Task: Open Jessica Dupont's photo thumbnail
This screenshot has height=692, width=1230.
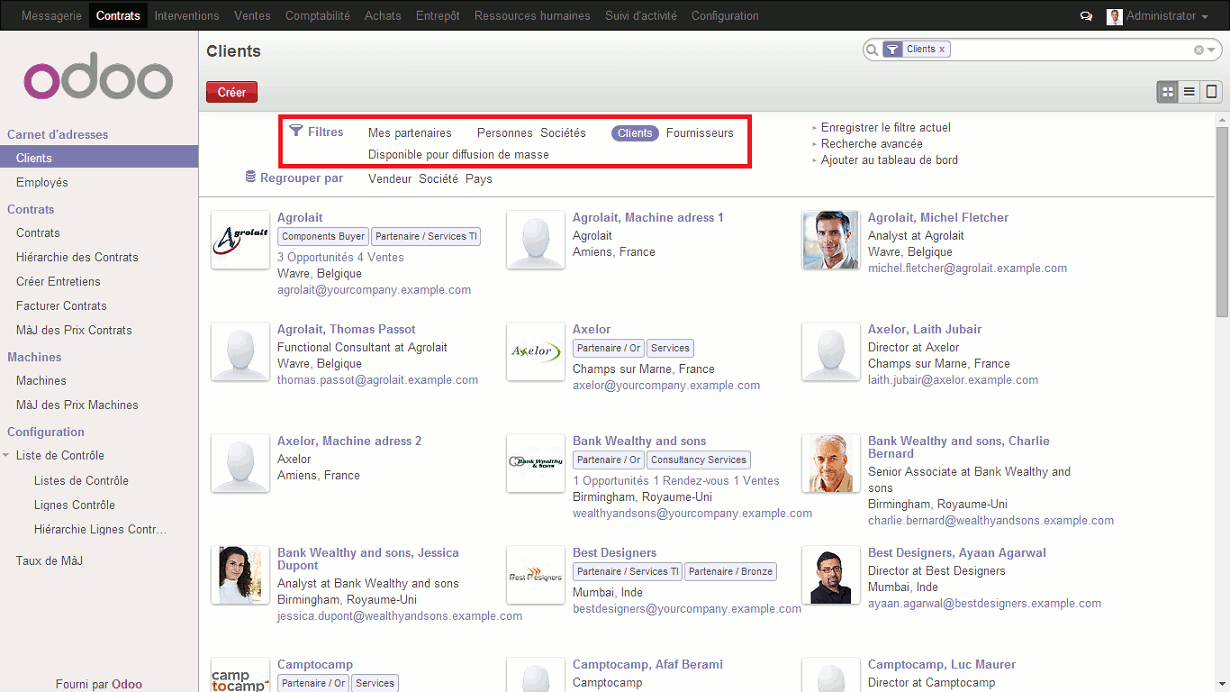Action: click(x=240, y=575)
